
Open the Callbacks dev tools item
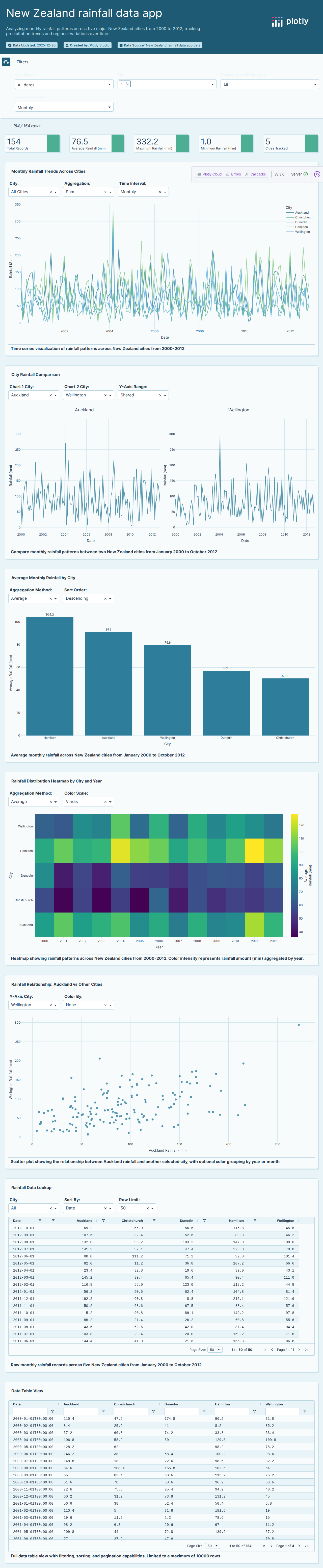click(x=255, y=174)
